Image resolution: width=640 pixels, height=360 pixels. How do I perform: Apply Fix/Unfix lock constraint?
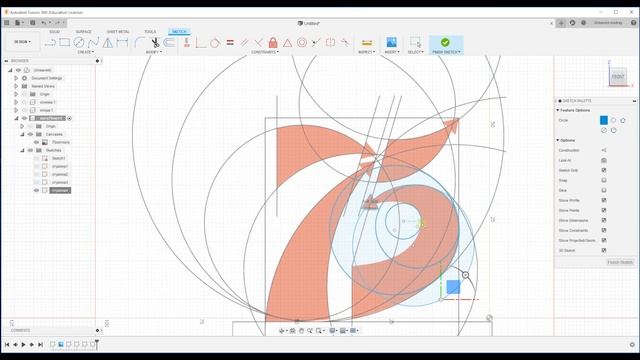[273, 42]
